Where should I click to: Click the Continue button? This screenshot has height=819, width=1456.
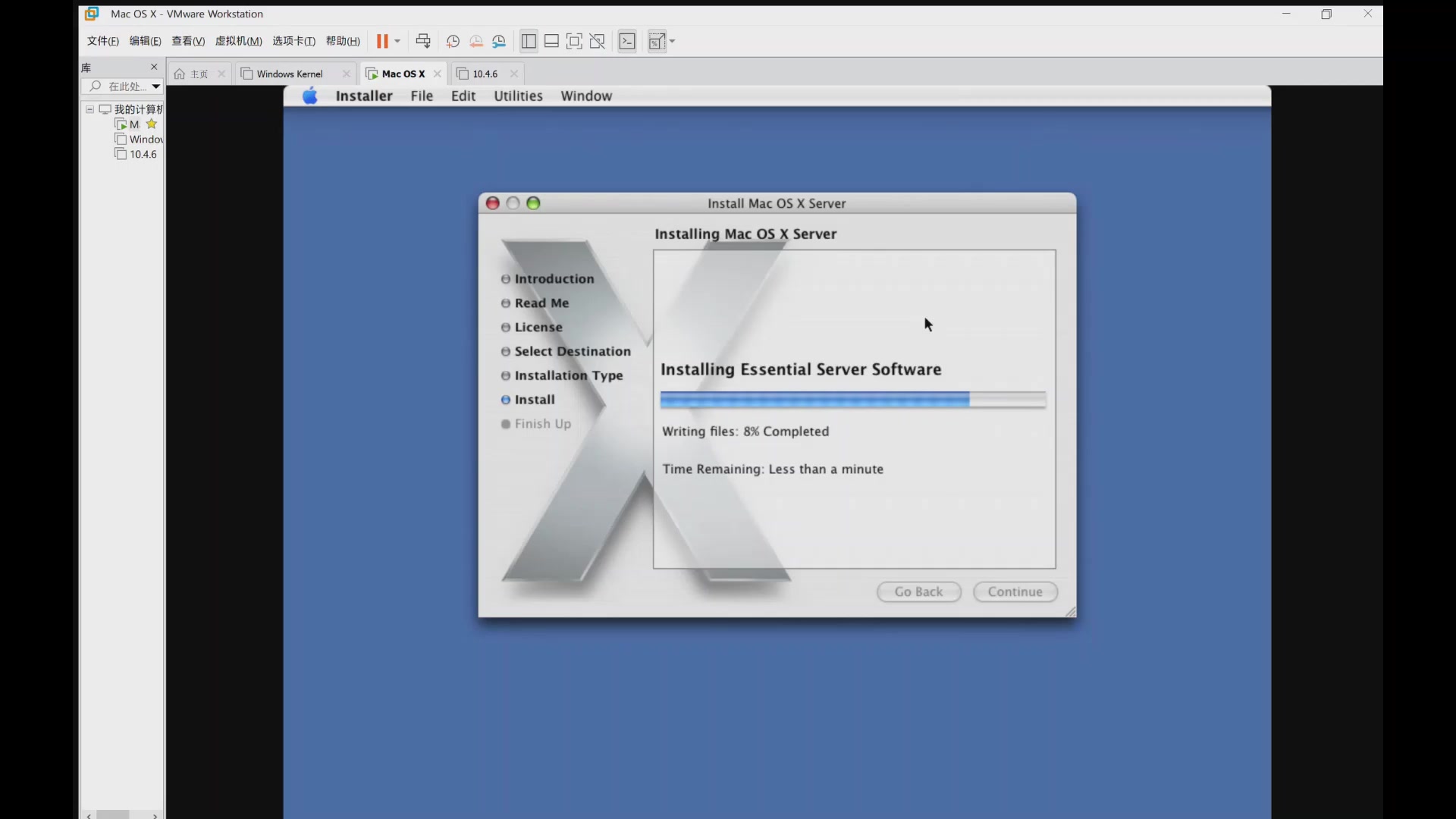click(x=1015, y=592)
